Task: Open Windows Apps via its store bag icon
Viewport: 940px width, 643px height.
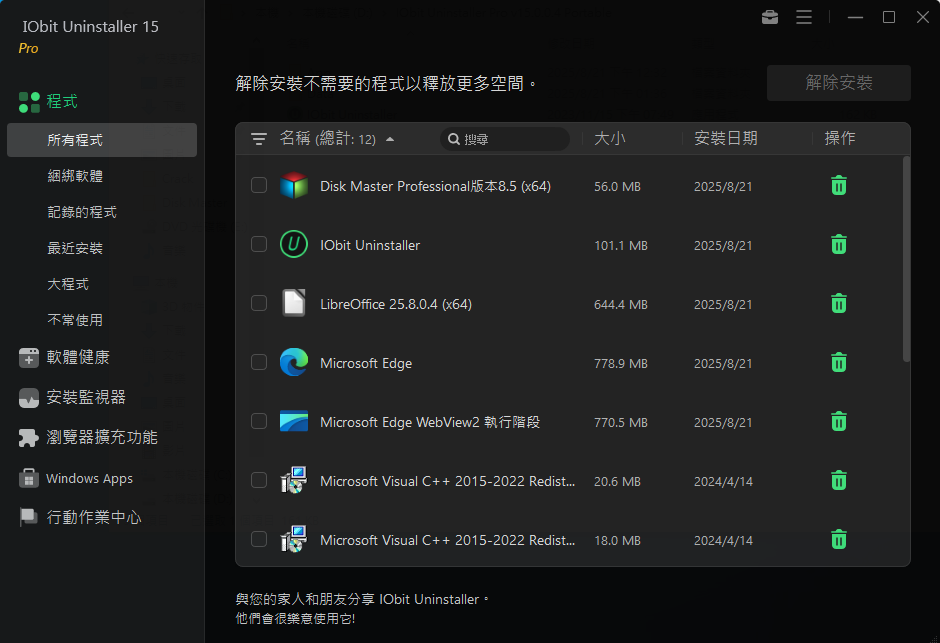Action: point(29,478)
